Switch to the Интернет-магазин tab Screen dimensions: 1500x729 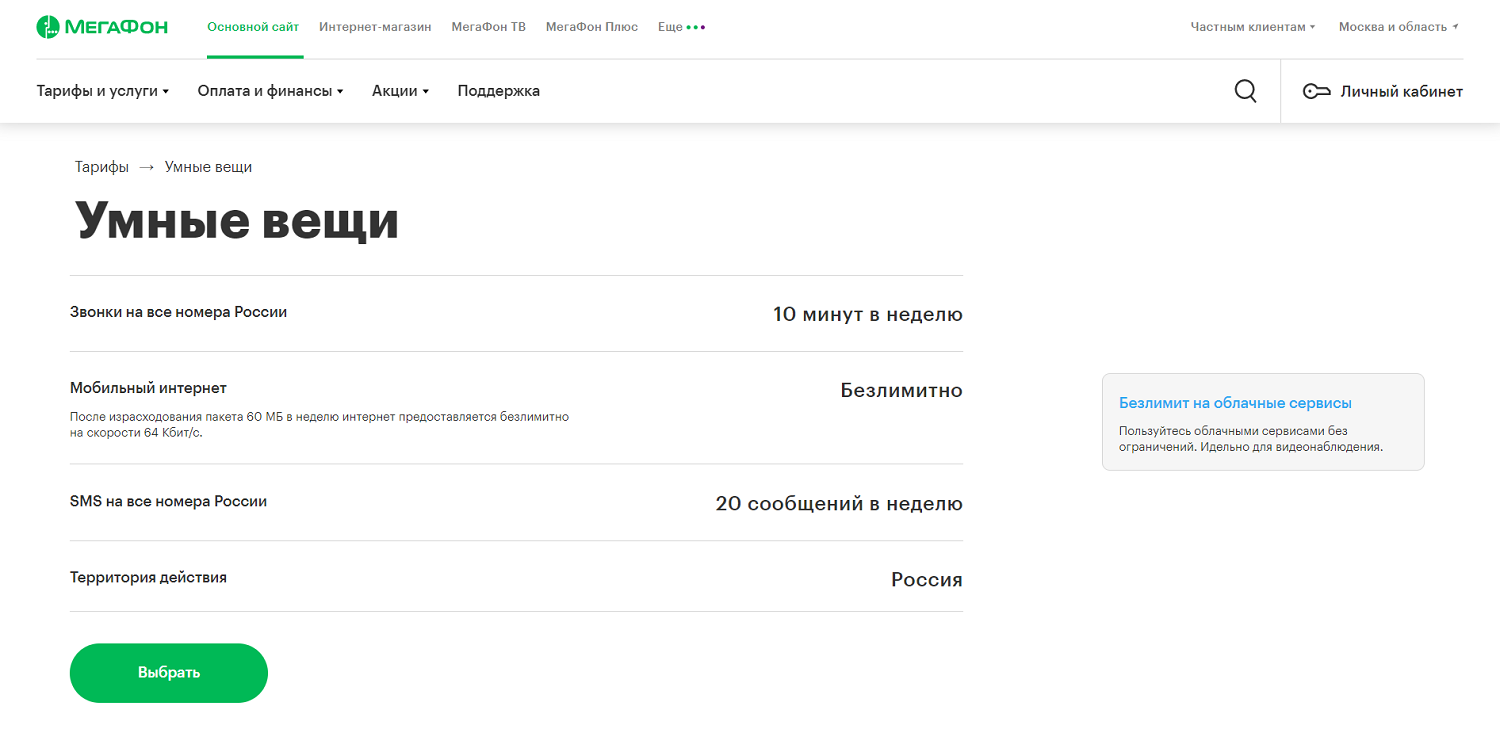375,27
